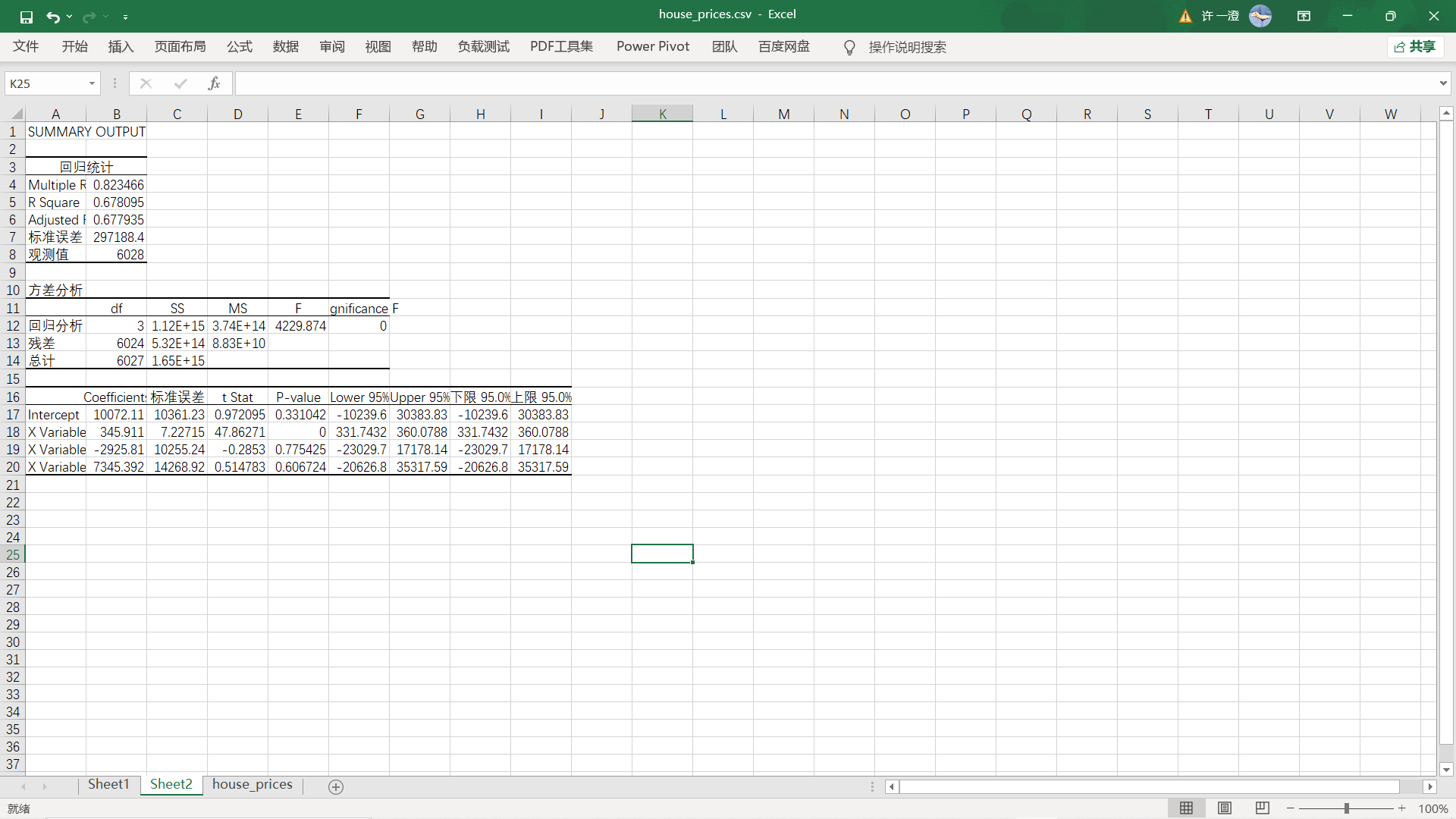Open Customize Quick Access Toolbar dropdown
The image size is (1456, 819).
pyautogui.click(x=125, y=17)
